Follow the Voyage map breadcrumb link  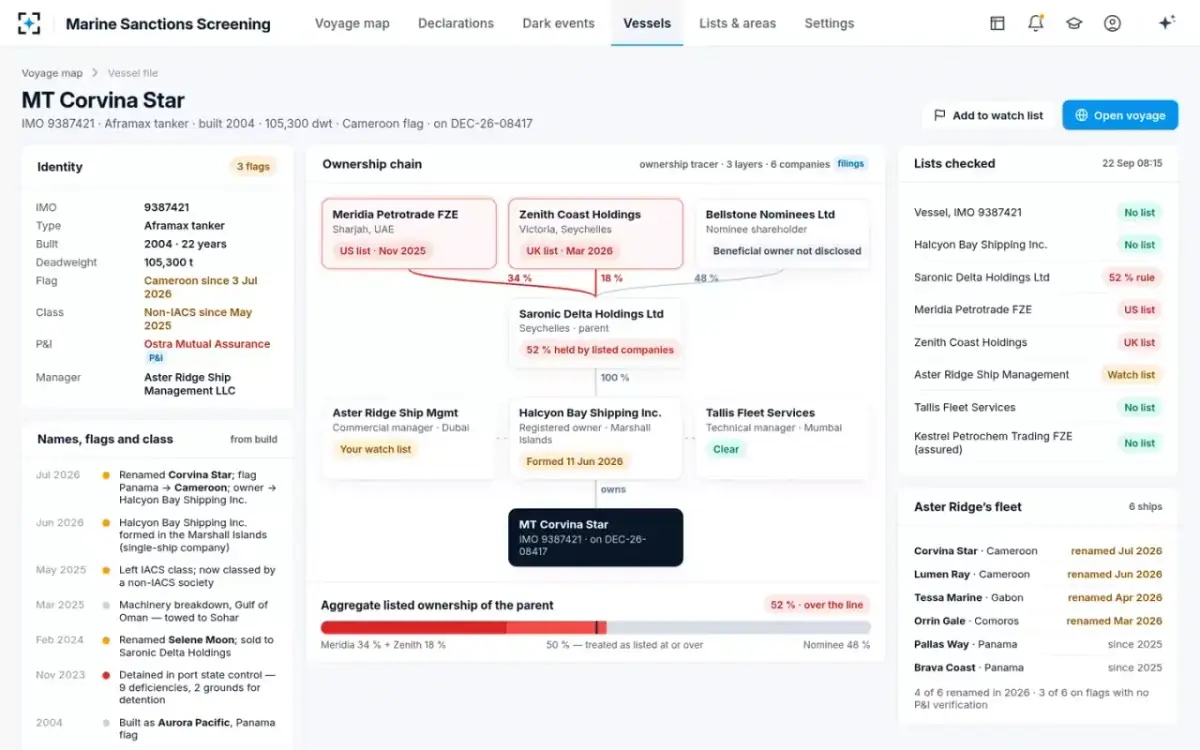coord(52,73)
